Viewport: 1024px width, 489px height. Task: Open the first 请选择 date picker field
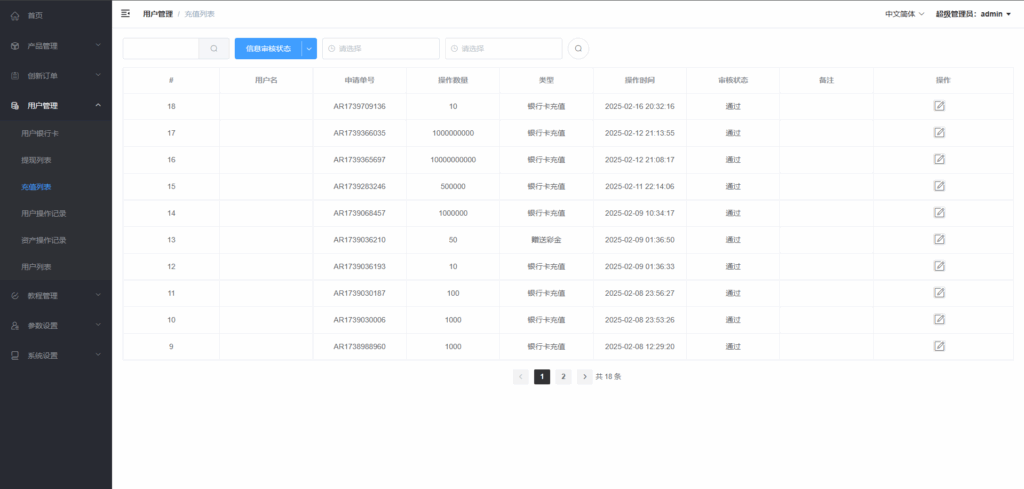click(x=381, y=48)
